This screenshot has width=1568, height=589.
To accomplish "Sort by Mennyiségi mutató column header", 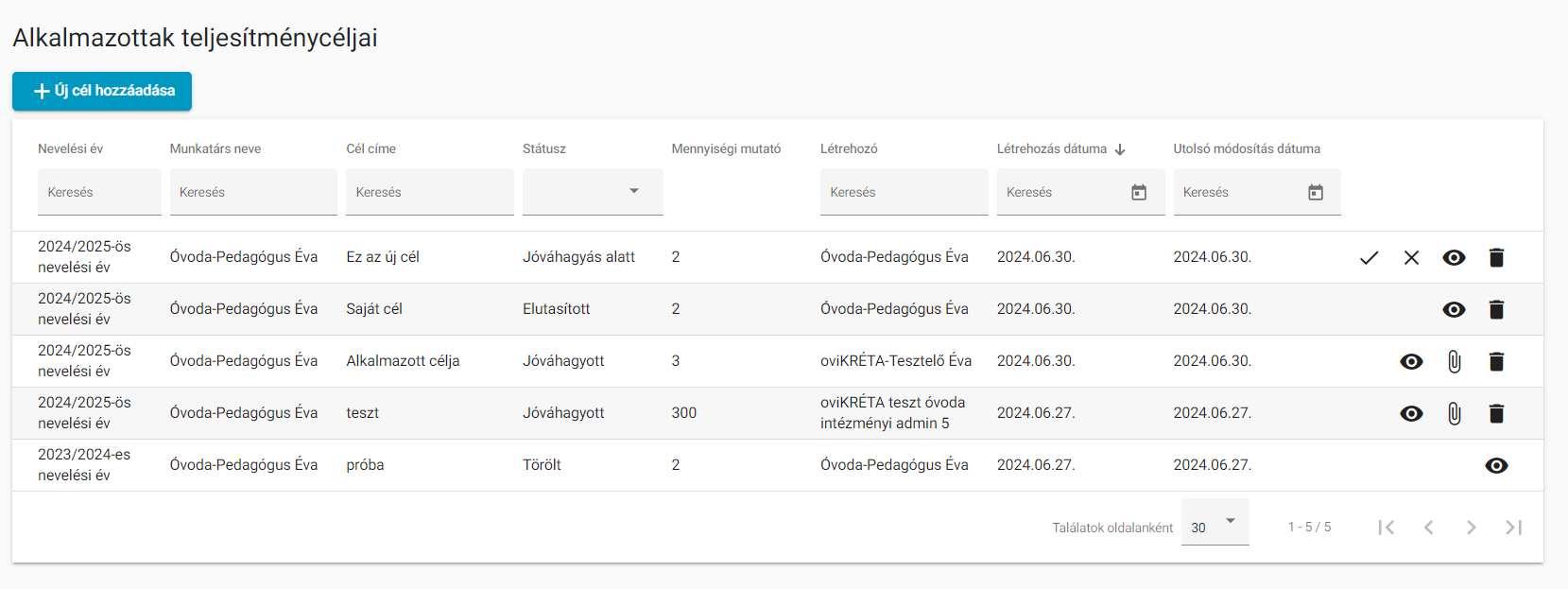I will tap(726, 149).
